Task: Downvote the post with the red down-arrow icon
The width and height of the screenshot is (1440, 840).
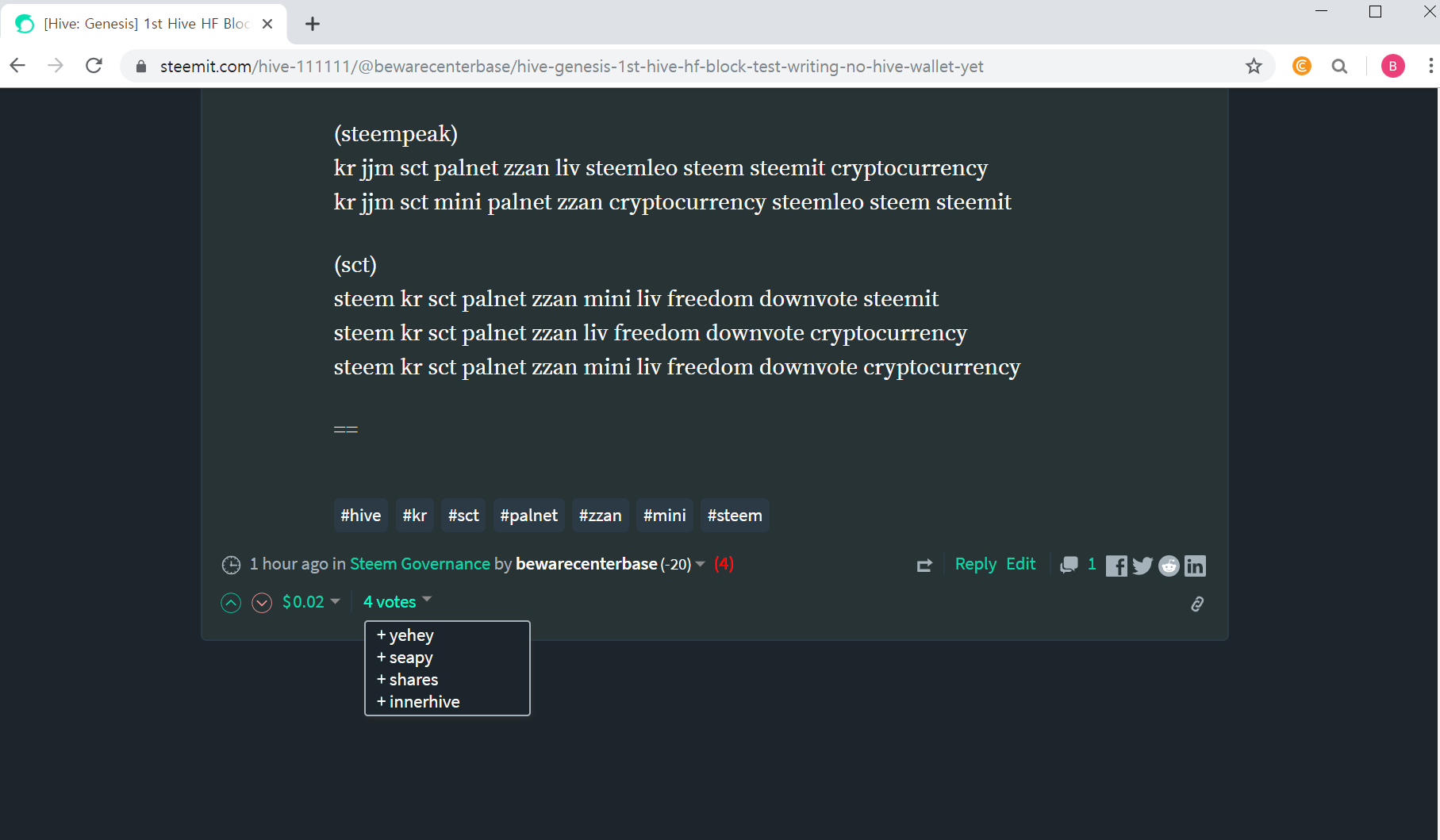Action: [262, 604]
